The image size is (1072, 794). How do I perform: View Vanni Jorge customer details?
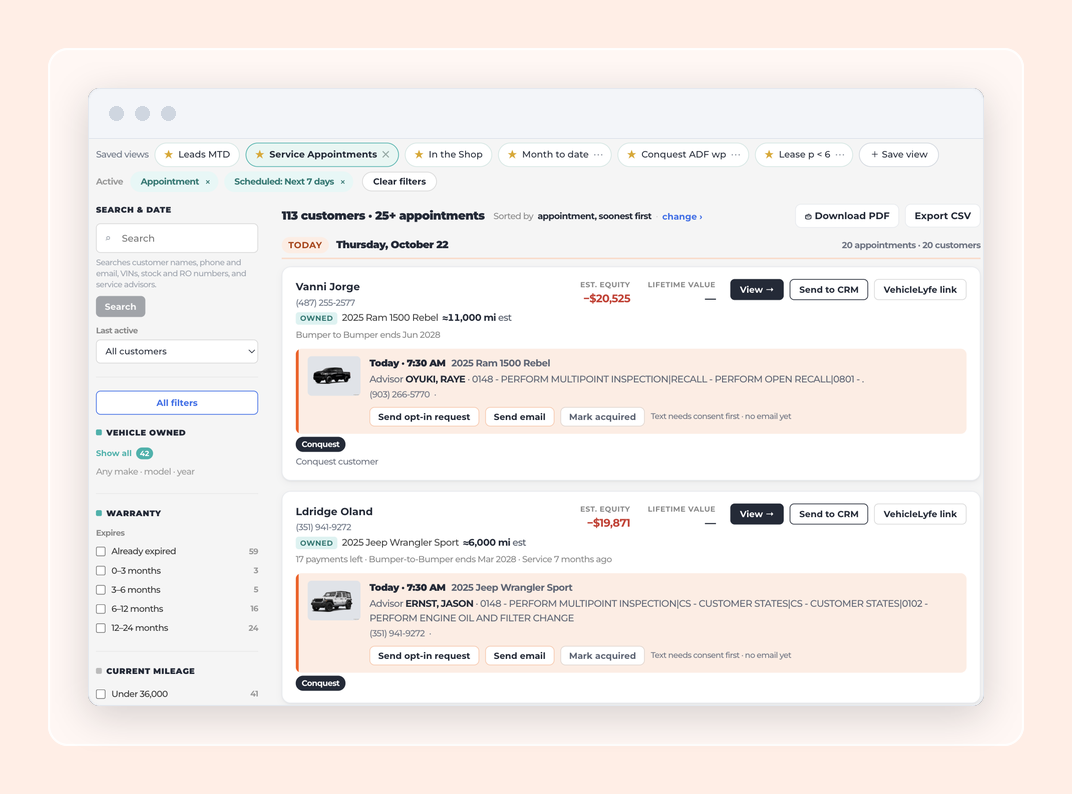pos(757,290)
